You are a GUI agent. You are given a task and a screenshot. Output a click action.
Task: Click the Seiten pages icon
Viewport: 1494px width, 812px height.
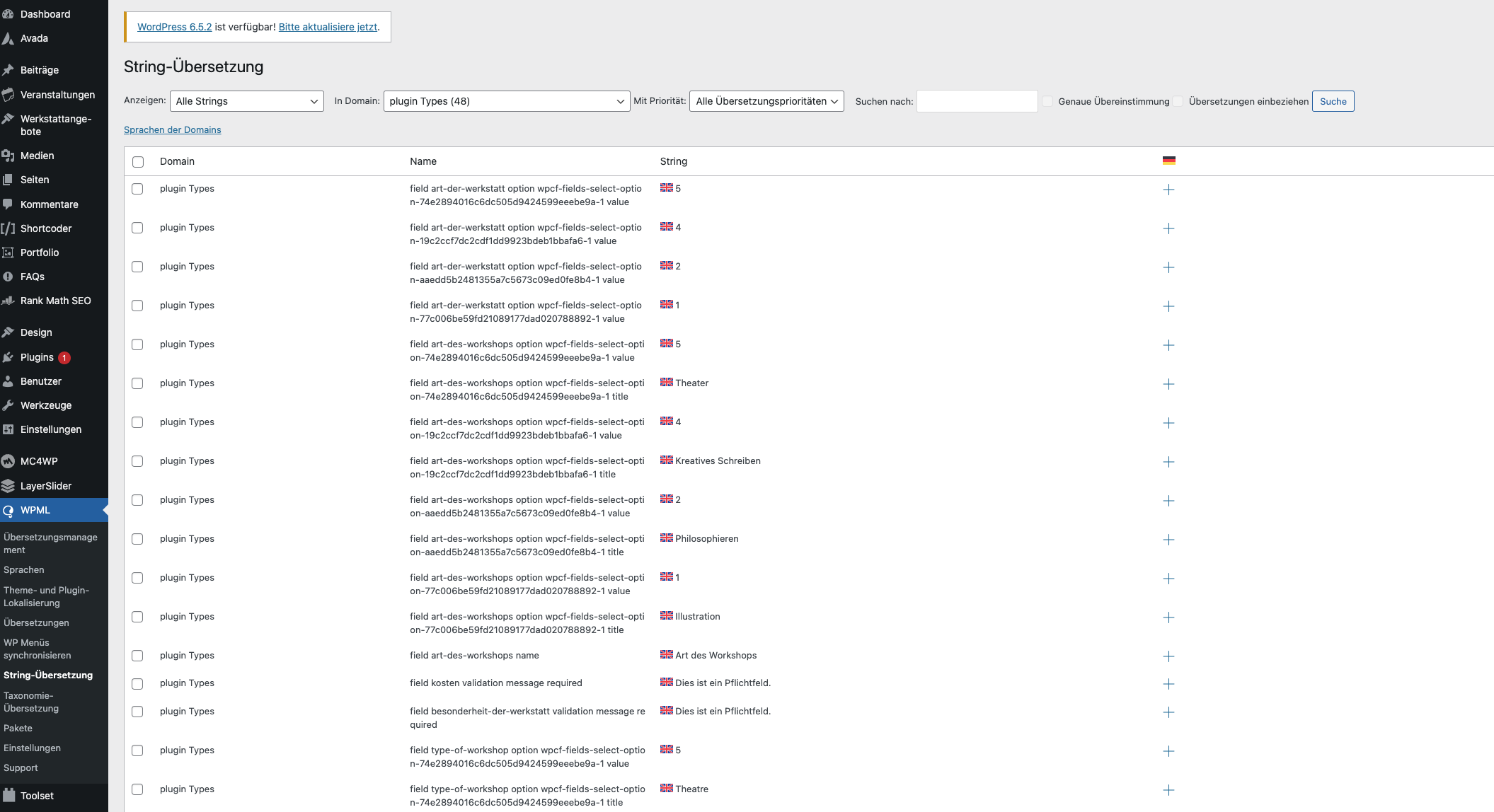coord(8,180)
